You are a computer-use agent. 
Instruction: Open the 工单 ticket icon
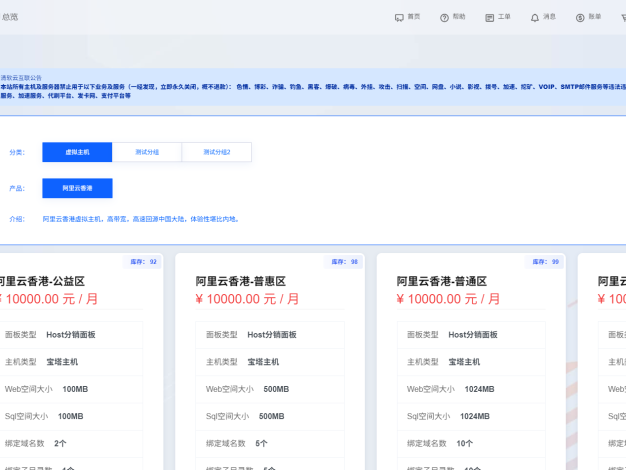click(x=489, y=17)
